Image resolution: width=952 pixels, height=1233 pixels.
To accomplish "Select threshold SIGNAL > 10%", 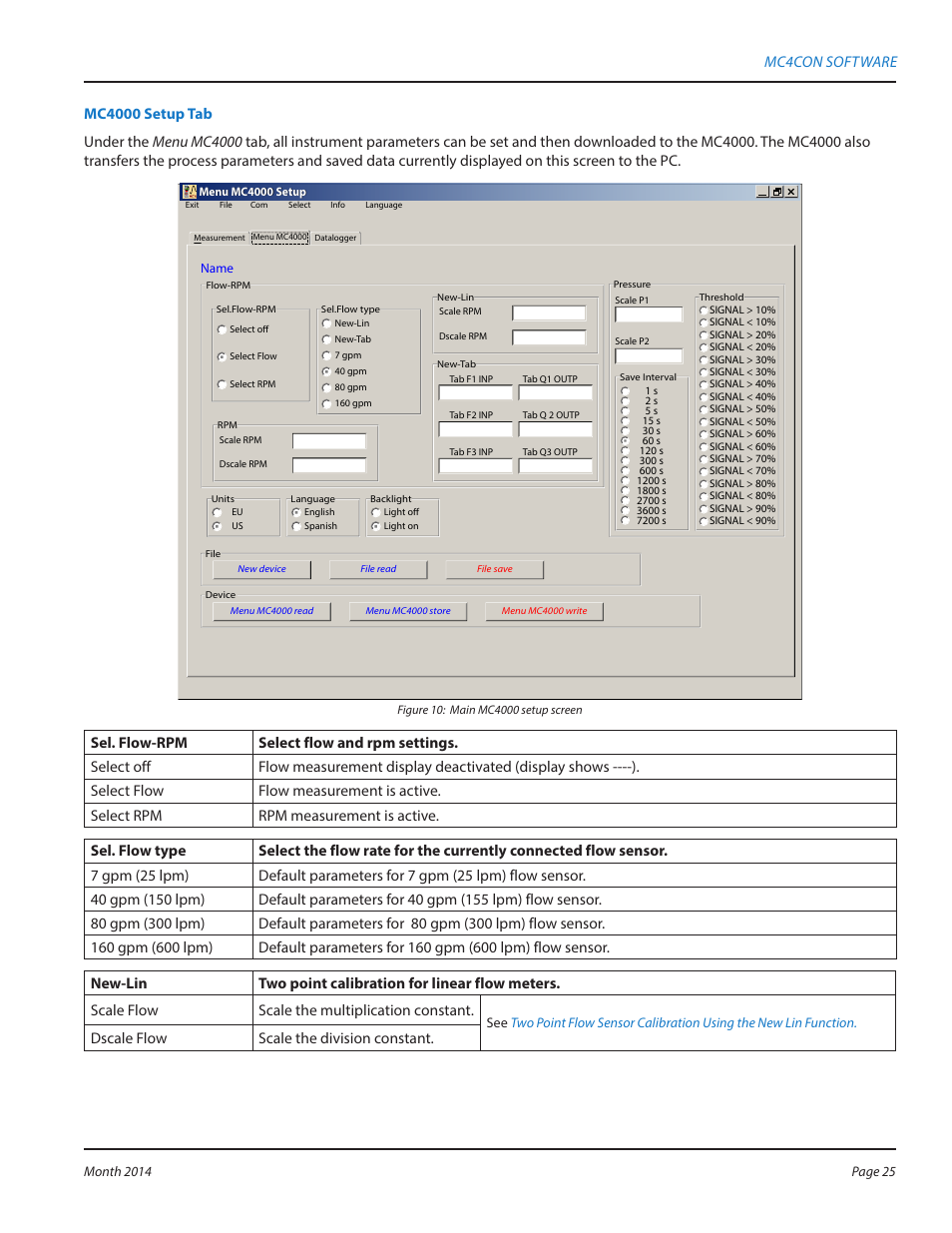I will pyautogui.click(x=704, y=310).
